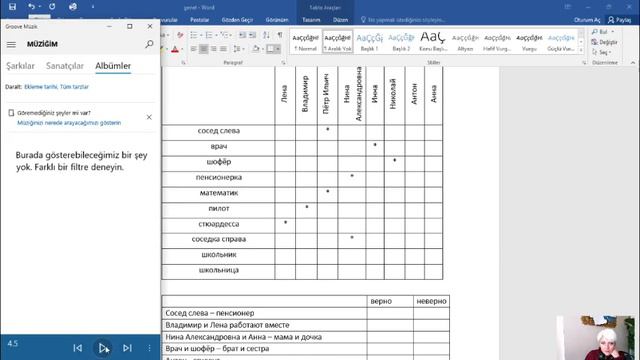Open the 'Tüm tarzlar' genre filter
Screen dimensions: 640x360
tap(74, 87)
